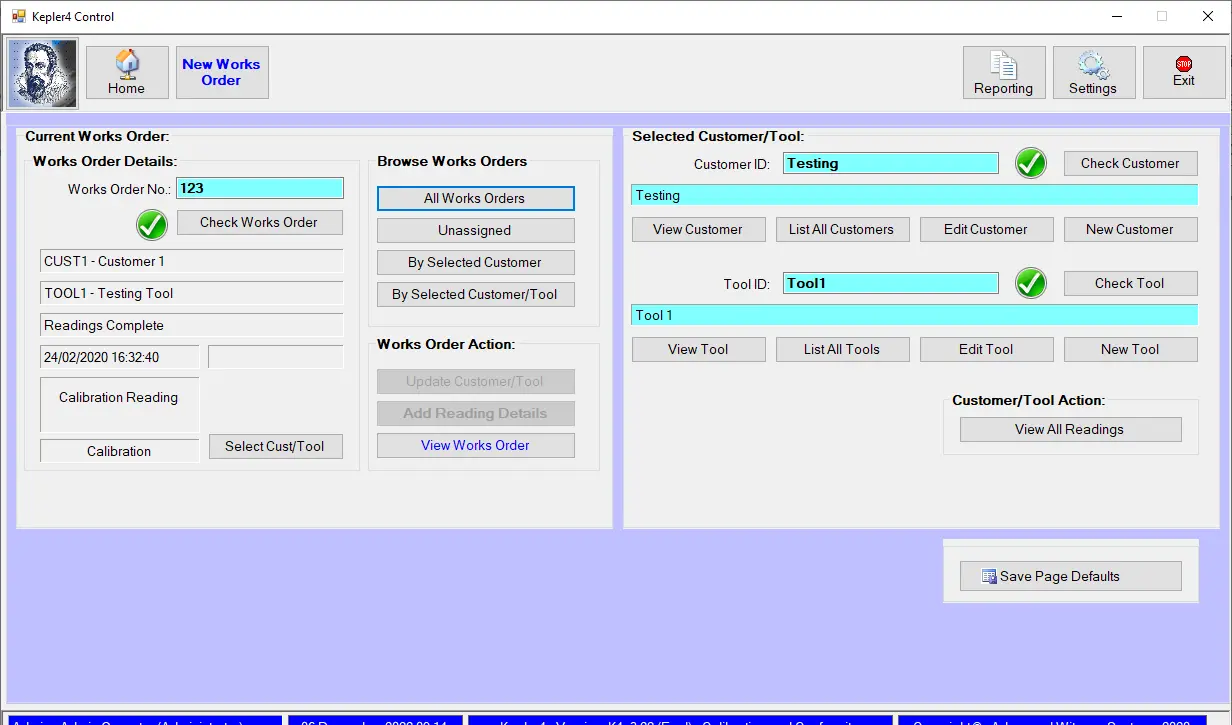This screenshot has height=725, width=1232.
Task: Open the Reporting section
Action: 1003,72
